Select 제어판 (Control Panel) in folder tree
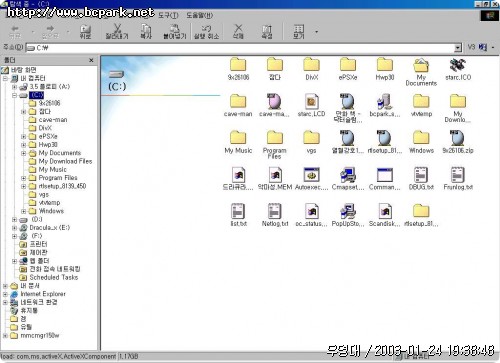This screenshot has height=363, width=500. point(38,253)
